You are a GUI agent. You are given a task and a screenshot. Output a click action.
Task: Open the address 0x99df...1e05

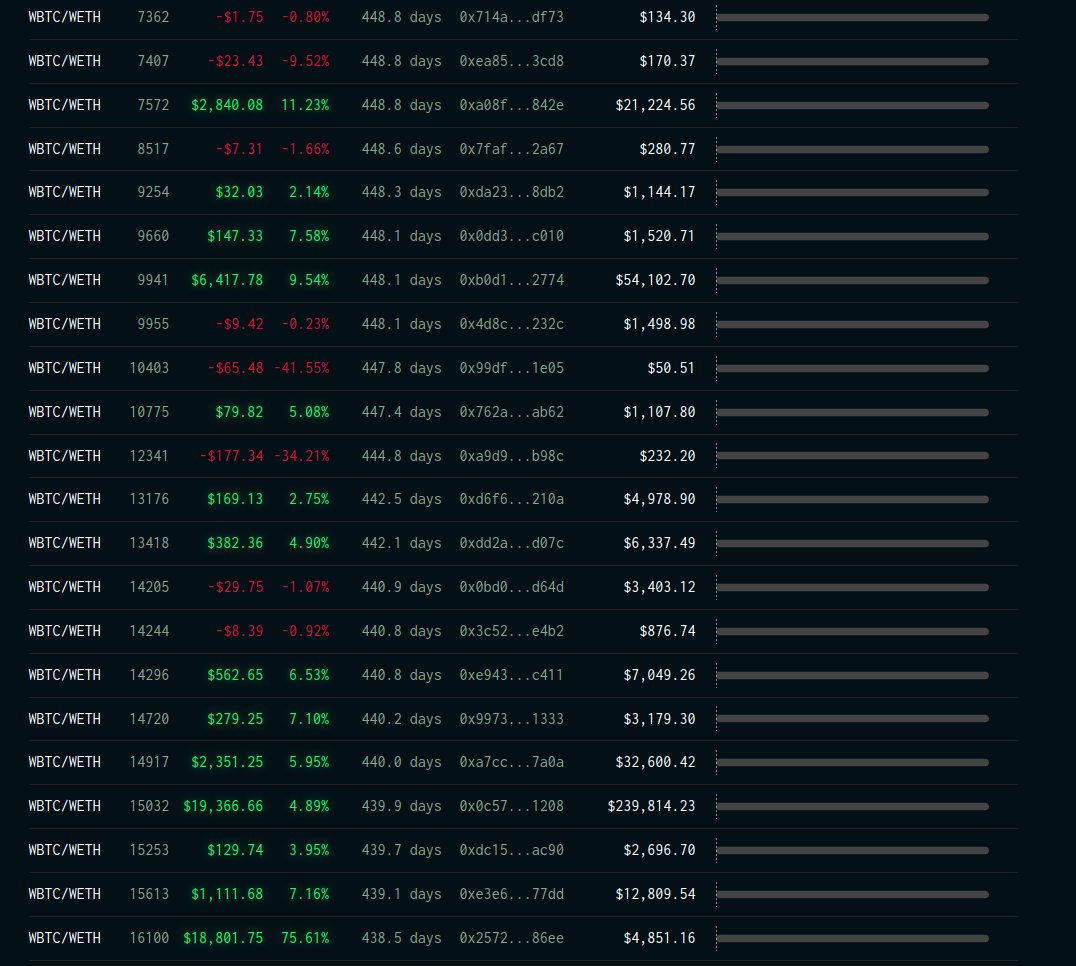pos(511,368)
